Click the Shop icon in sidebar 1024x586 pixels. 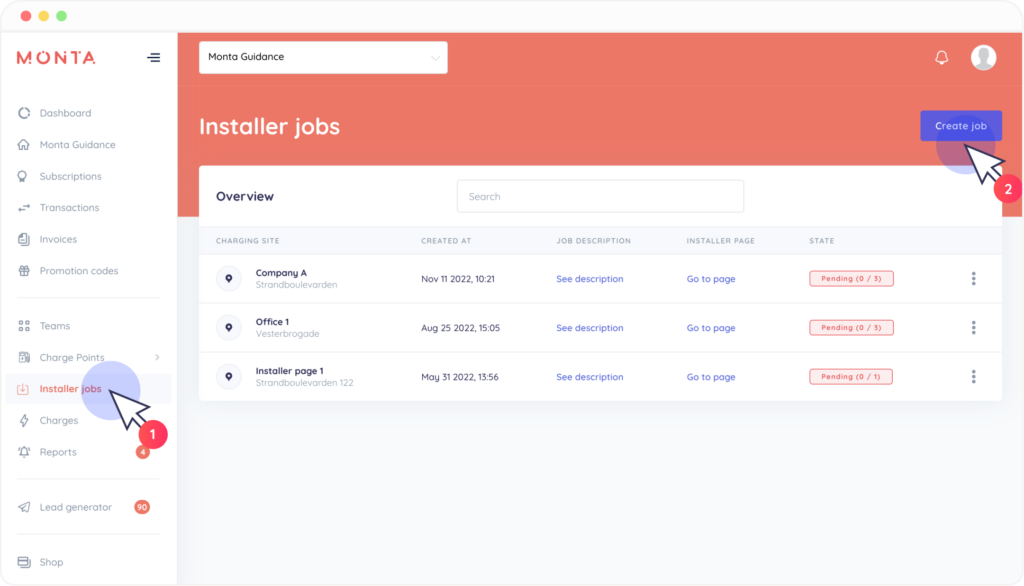pos(24,562)
